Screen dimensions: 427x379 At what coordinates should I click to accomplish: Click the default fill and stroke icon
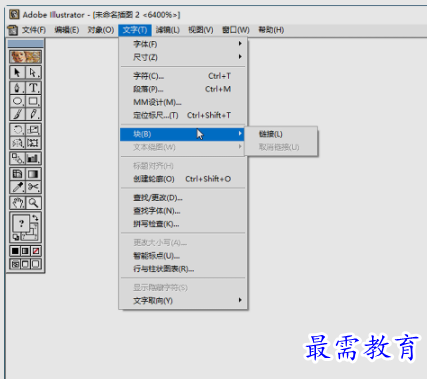click(x=16, y=237)
